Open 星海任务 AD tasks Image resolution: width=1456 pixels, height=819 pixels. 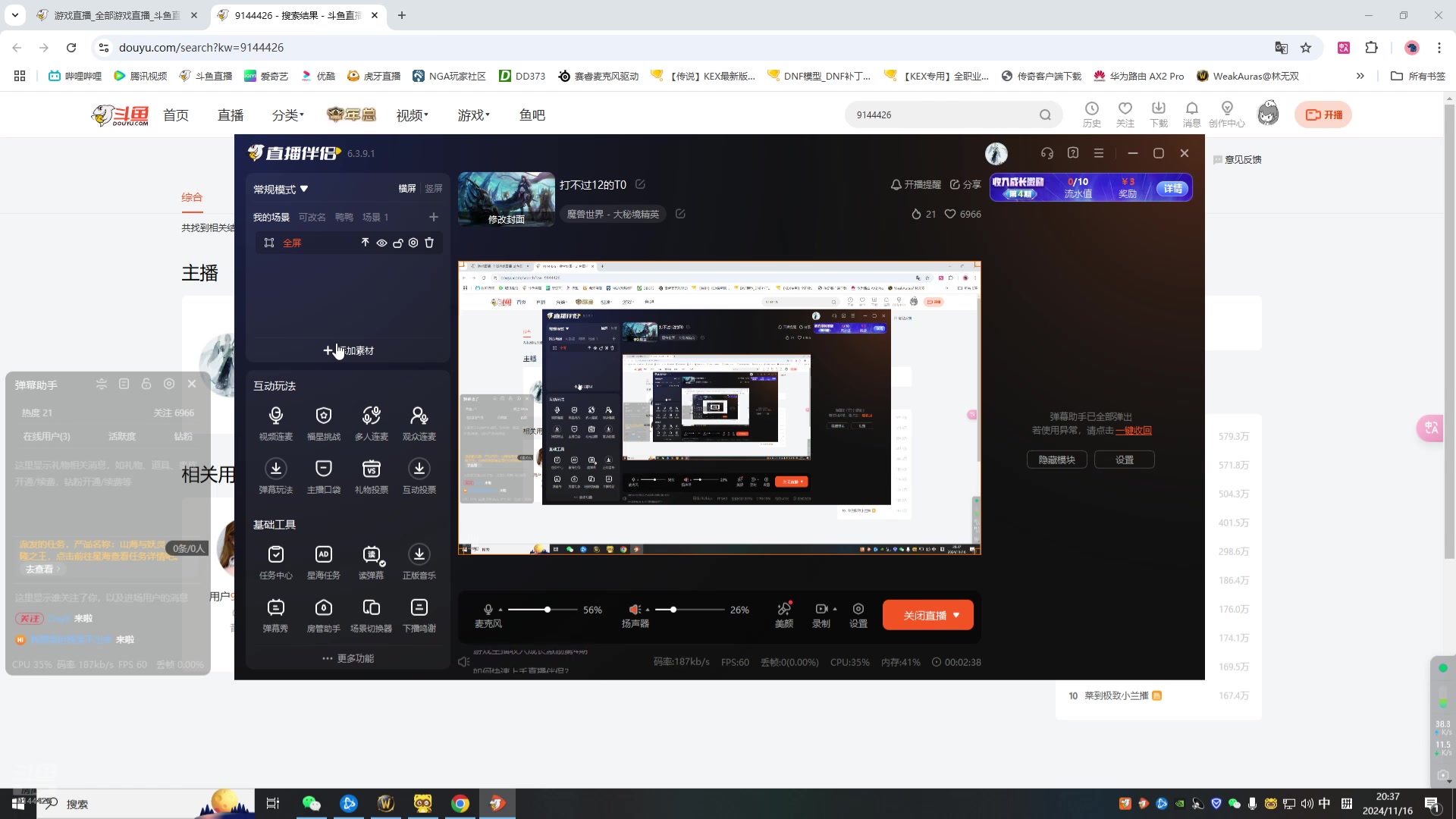click(324, 562)
